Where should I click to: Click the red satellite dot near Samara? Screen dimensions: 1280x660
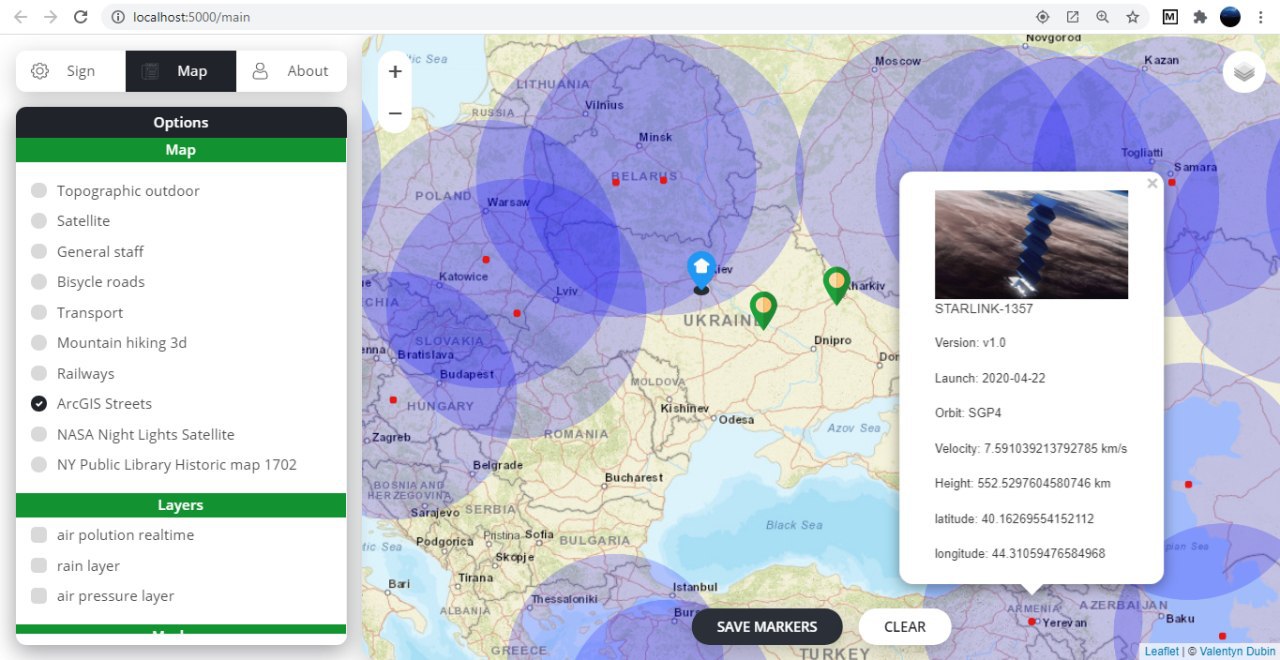(x=1171, y=182)
